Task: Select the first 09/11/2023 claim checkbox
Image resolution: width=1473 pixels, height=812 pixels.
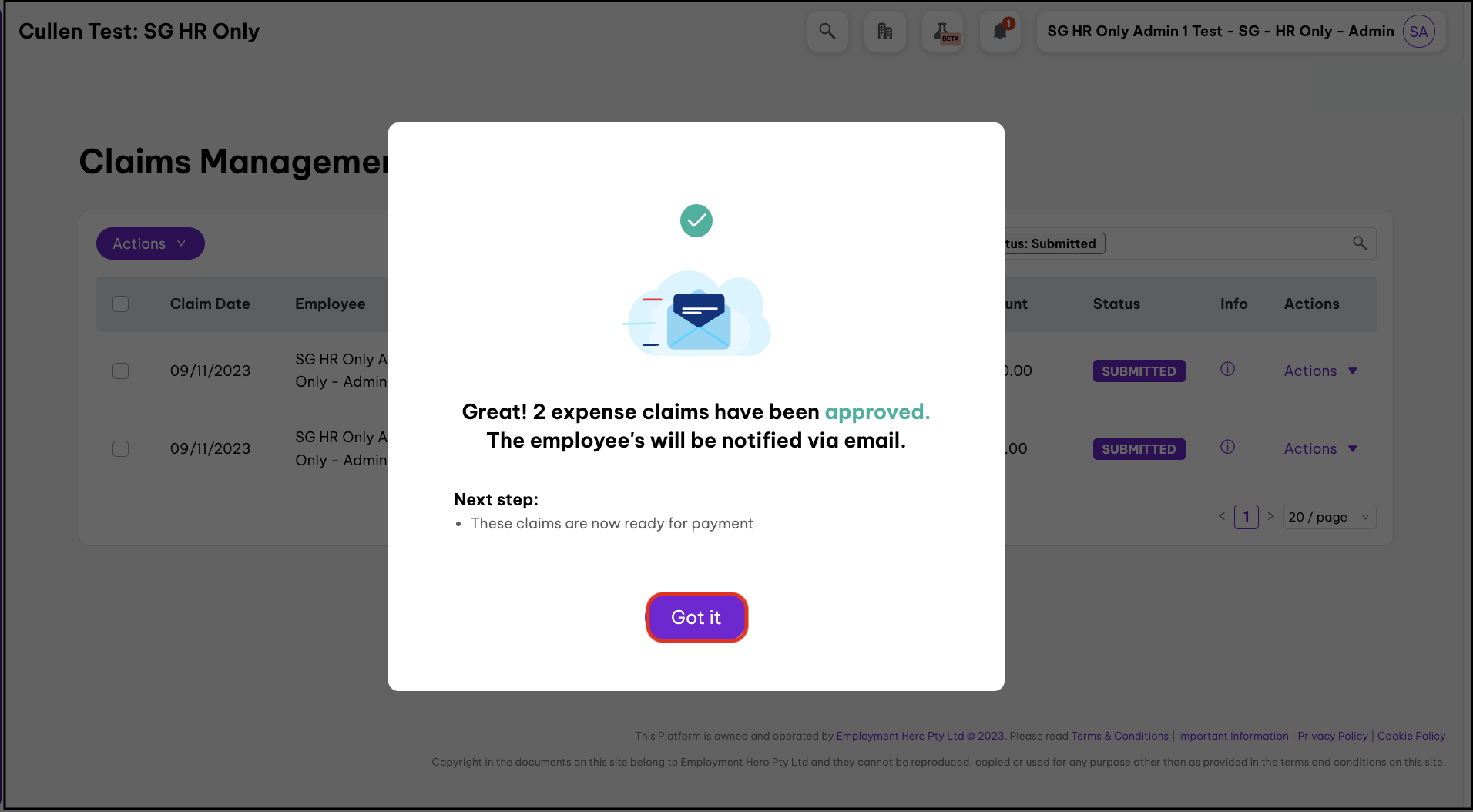Action: coord(121,371)
